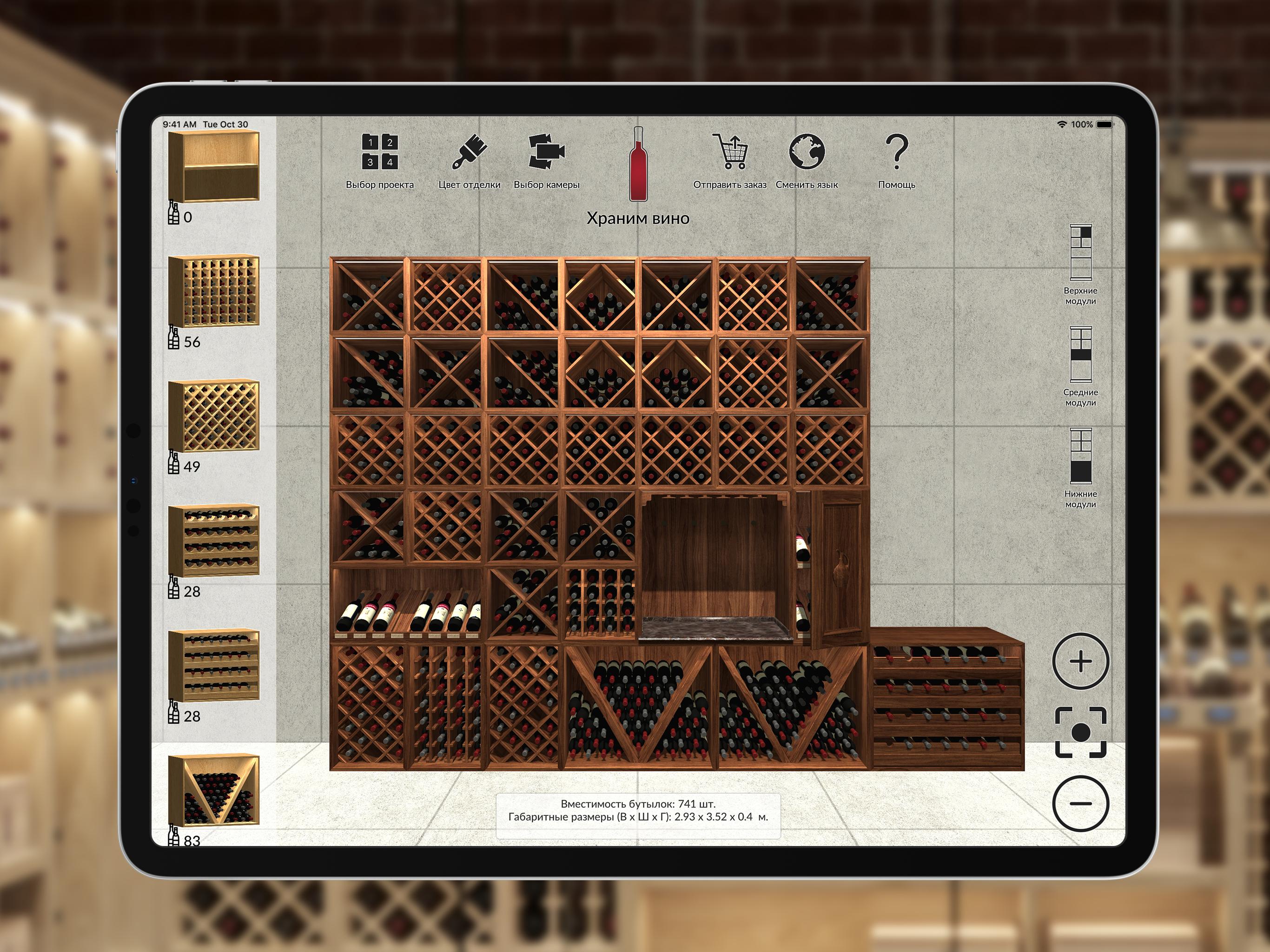Click the Отправить заказ shopping cart icon
This screenshot has height=952, width=1270.
[x=730, y=152]
